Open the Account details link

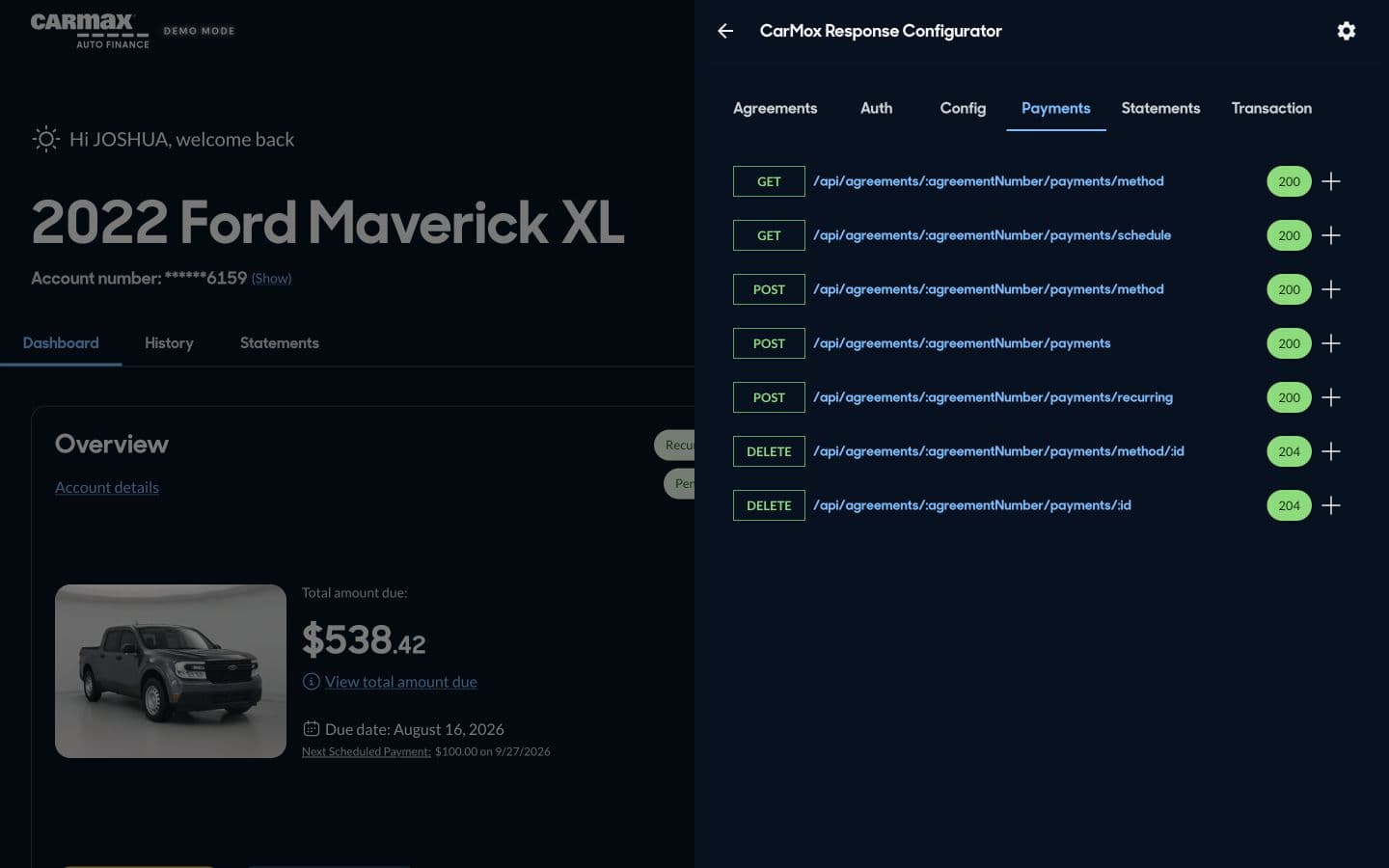click(x=107, y=488)
